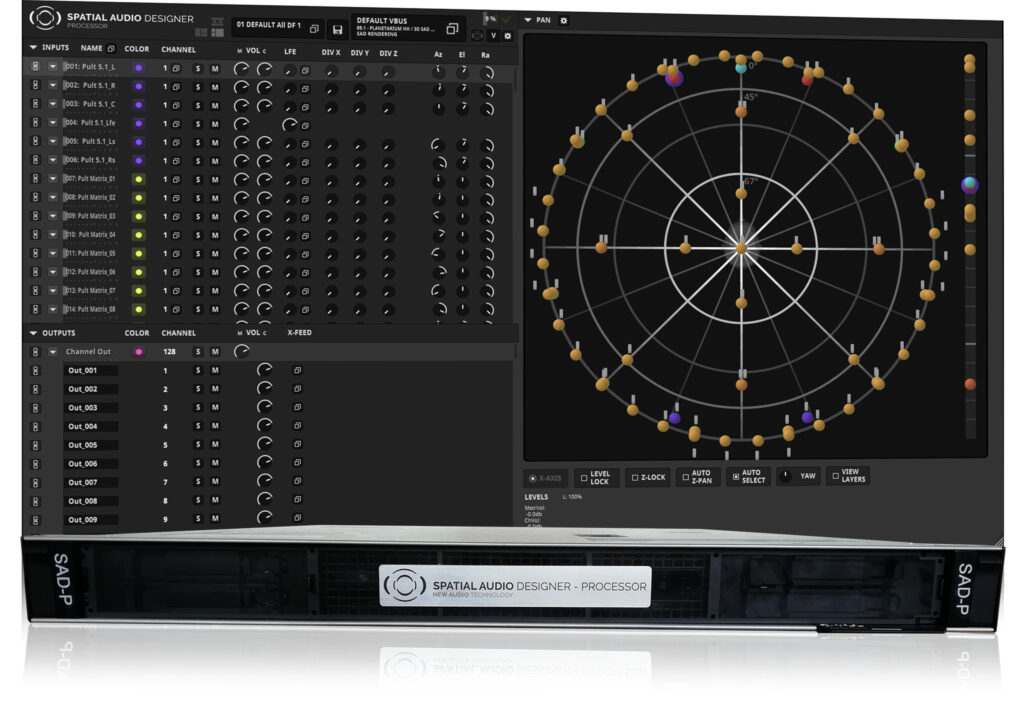1024x704 pixels.
Task: Solo input 001: Pult 5.1_L
Action: click(x=198, y=68)
